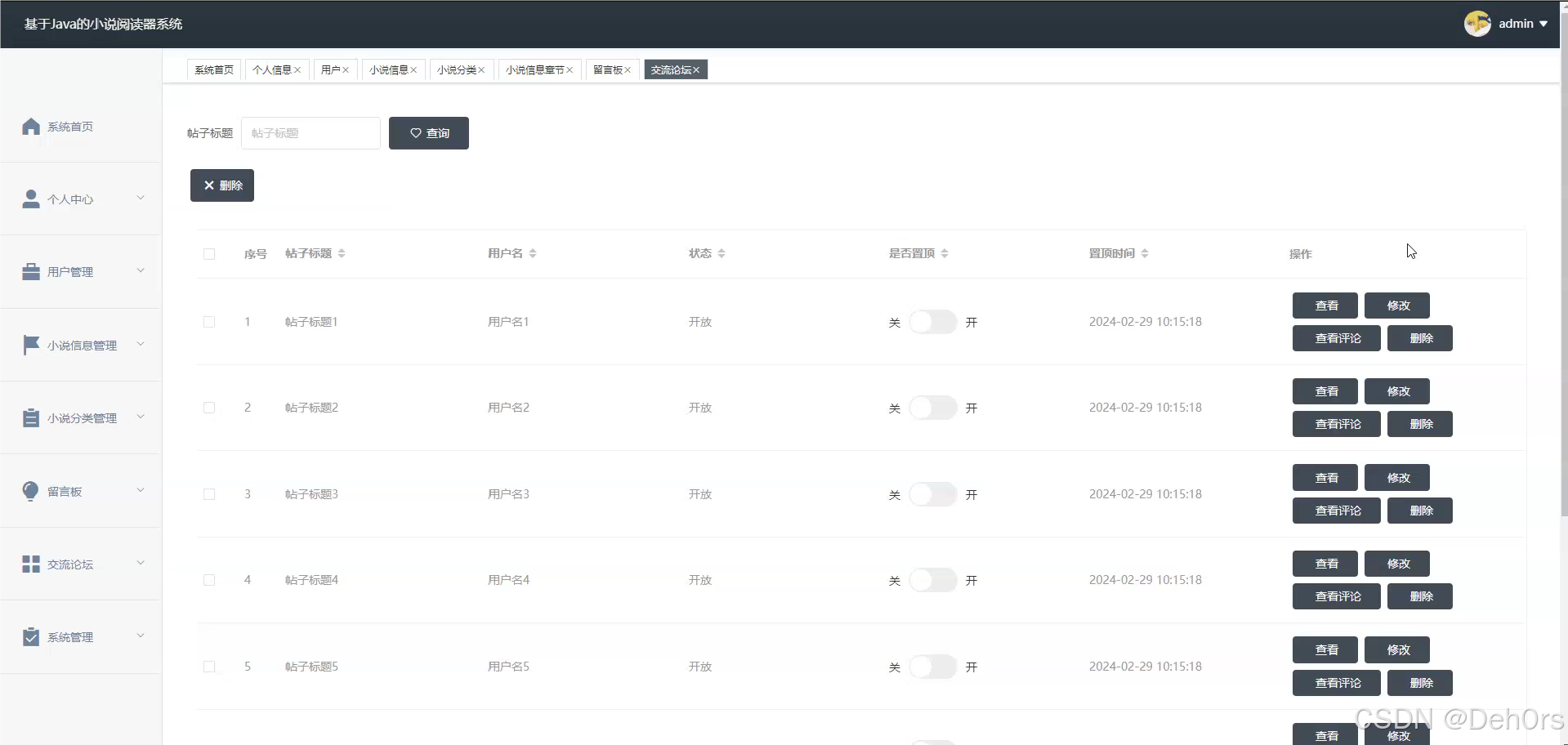Click the 查询 search button
Screen dimensions: 1568x745
[x=428, y=132]
